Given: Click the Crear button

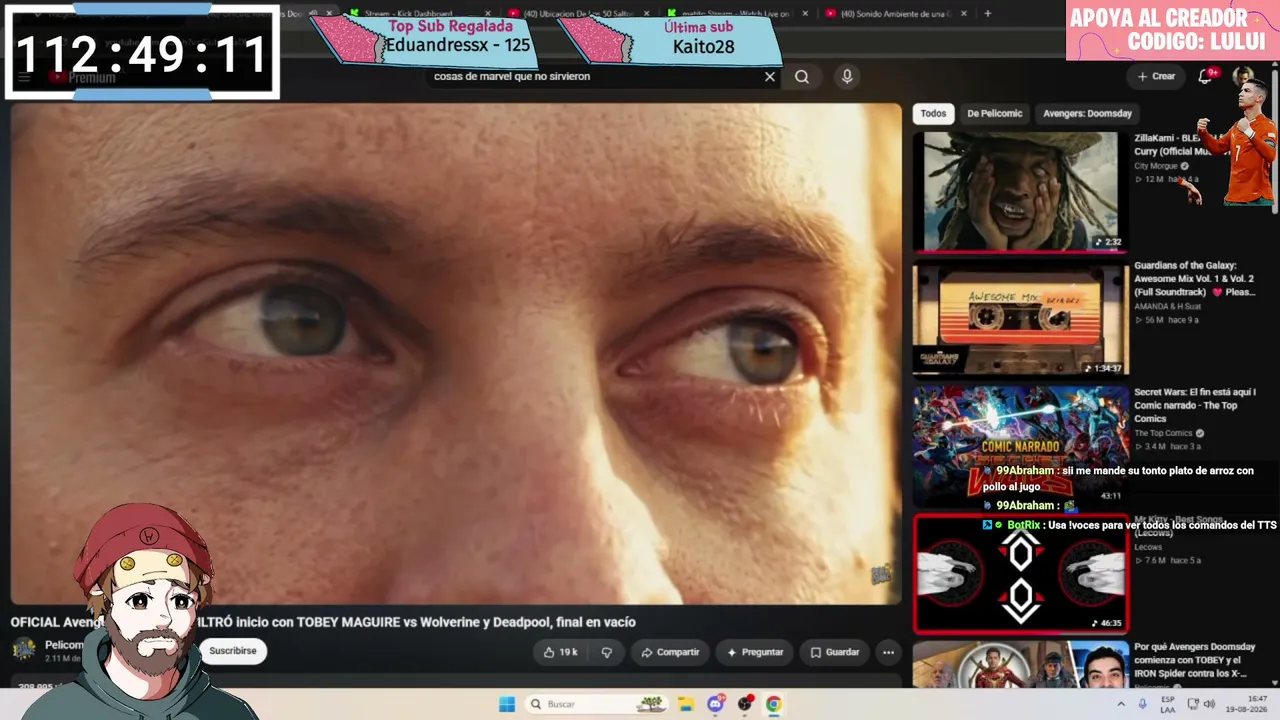Looking at the screenshot, I should pyautogui.click(x=1156, y=76).
